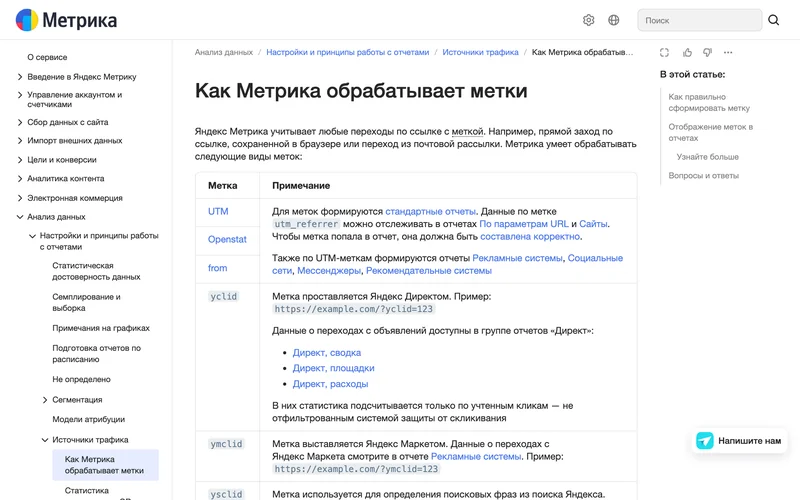Screen dimensions: 800x500
Task: Open Директ, площадки report link
Action: click(x=333, y=368)
